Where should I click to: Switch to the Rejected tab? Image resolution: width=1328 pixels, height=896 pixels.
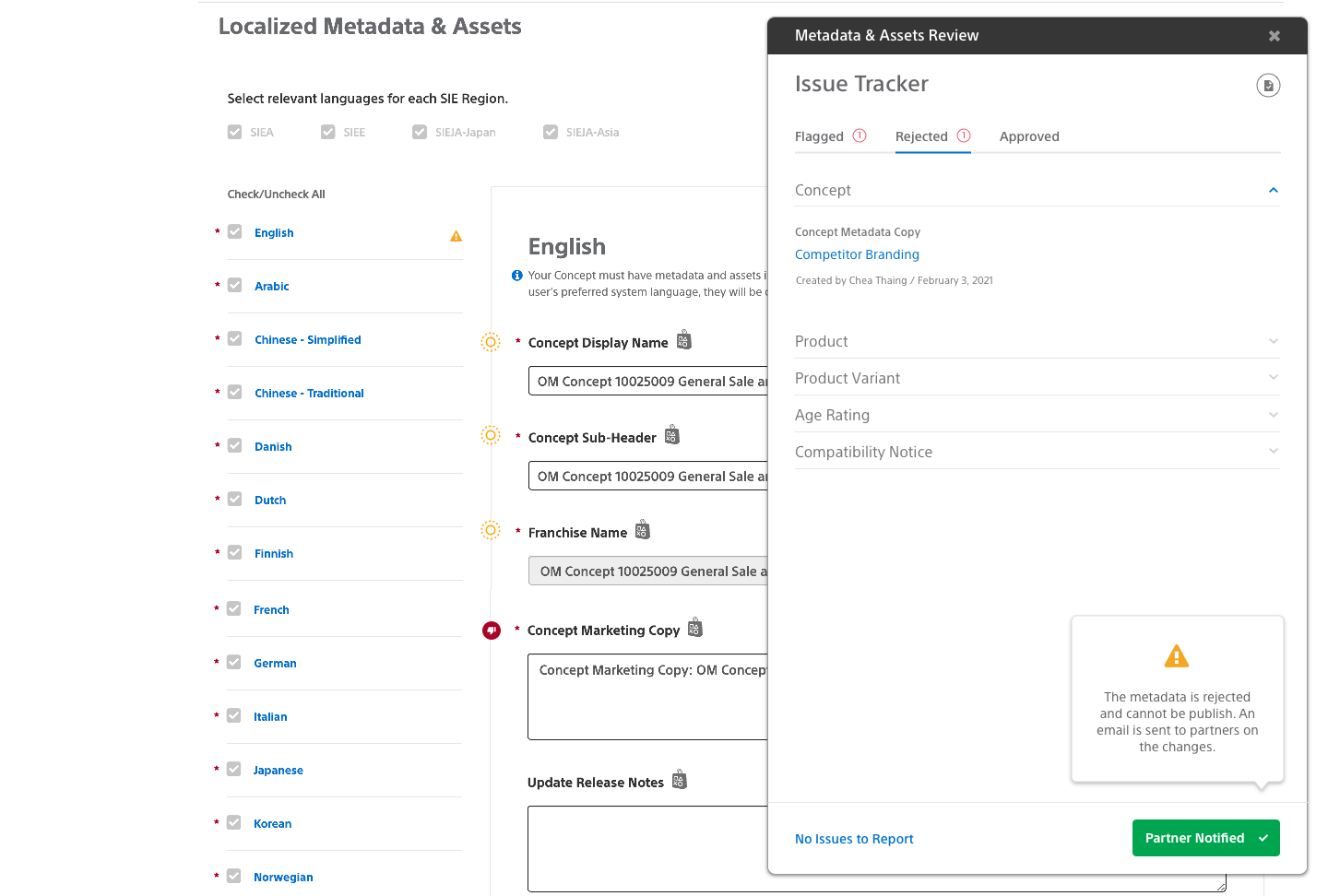click(921, 136)
